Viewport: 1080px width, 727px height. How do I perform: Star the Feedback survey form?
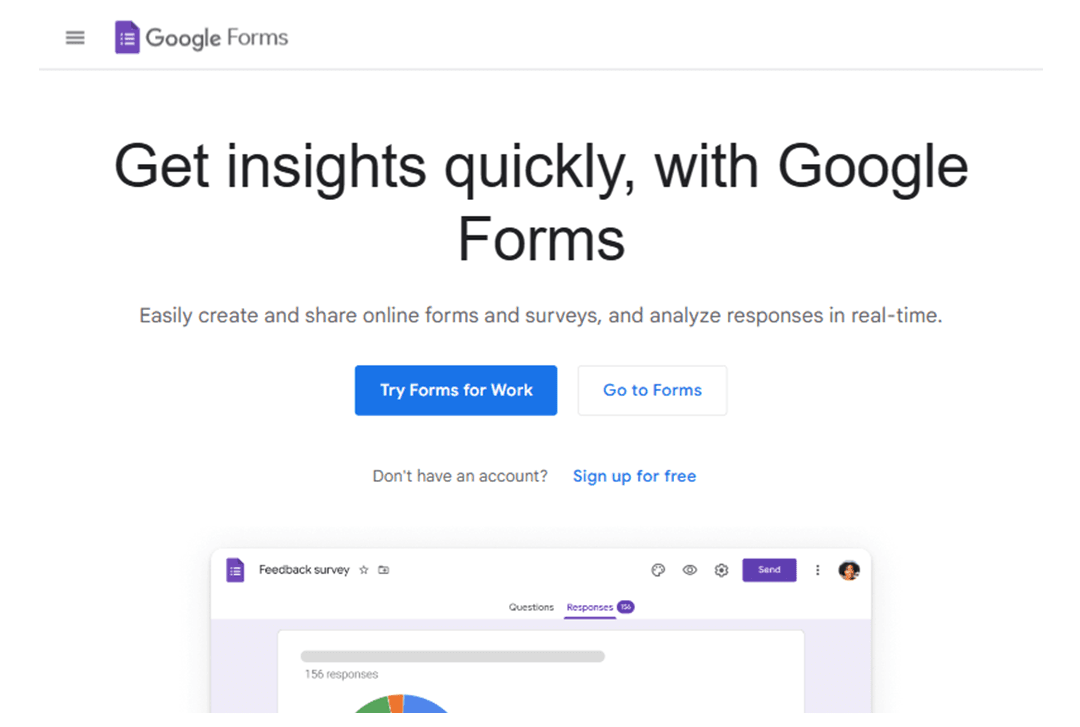[365, 569]
